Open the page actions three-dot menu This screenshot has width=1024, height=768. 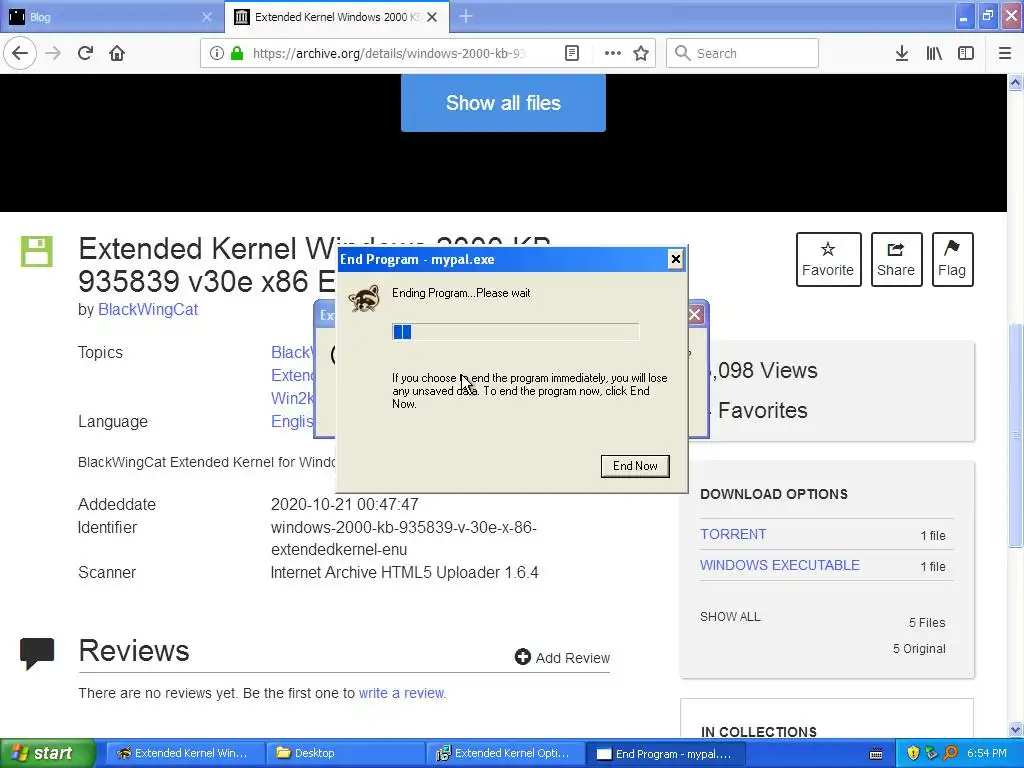click(613, 53)
